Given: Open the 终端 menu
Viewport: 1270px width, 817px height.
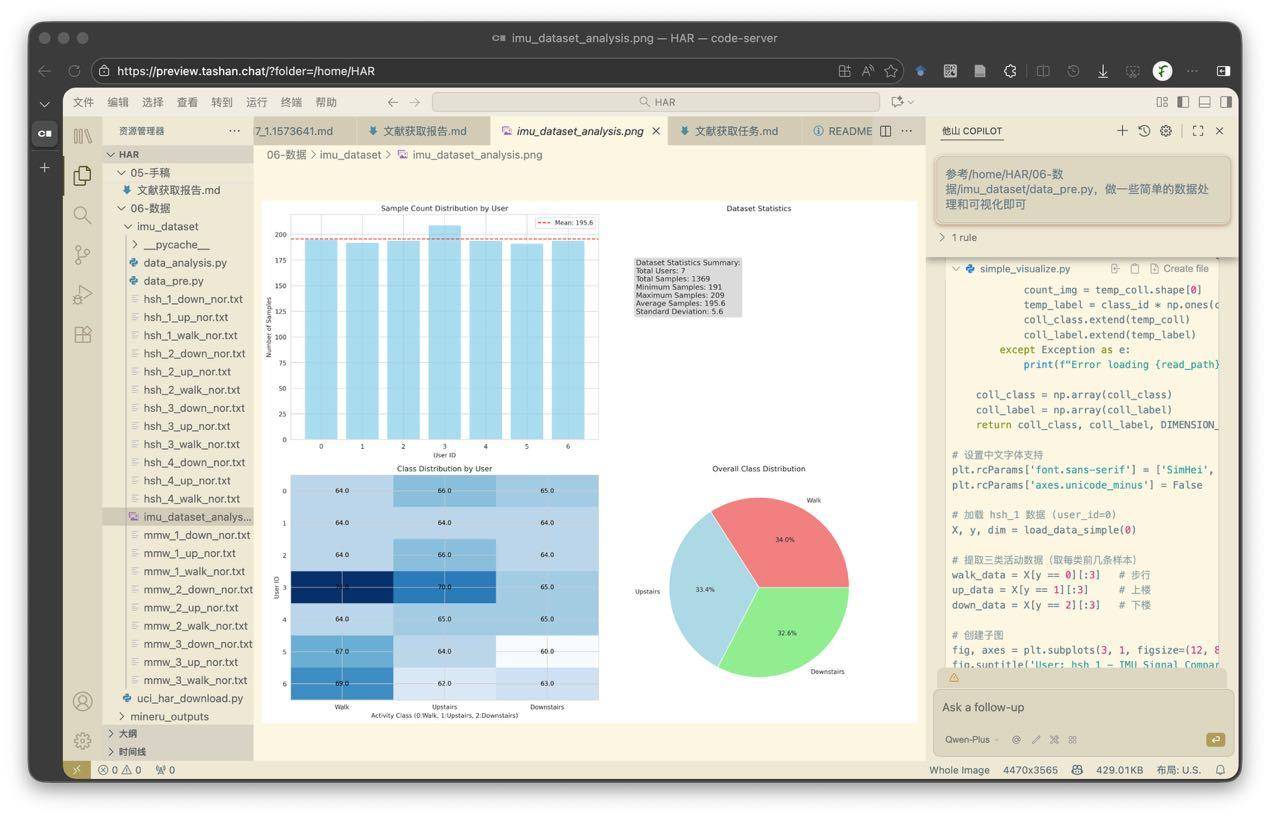Looking at the screenshot, I should 291,102.
